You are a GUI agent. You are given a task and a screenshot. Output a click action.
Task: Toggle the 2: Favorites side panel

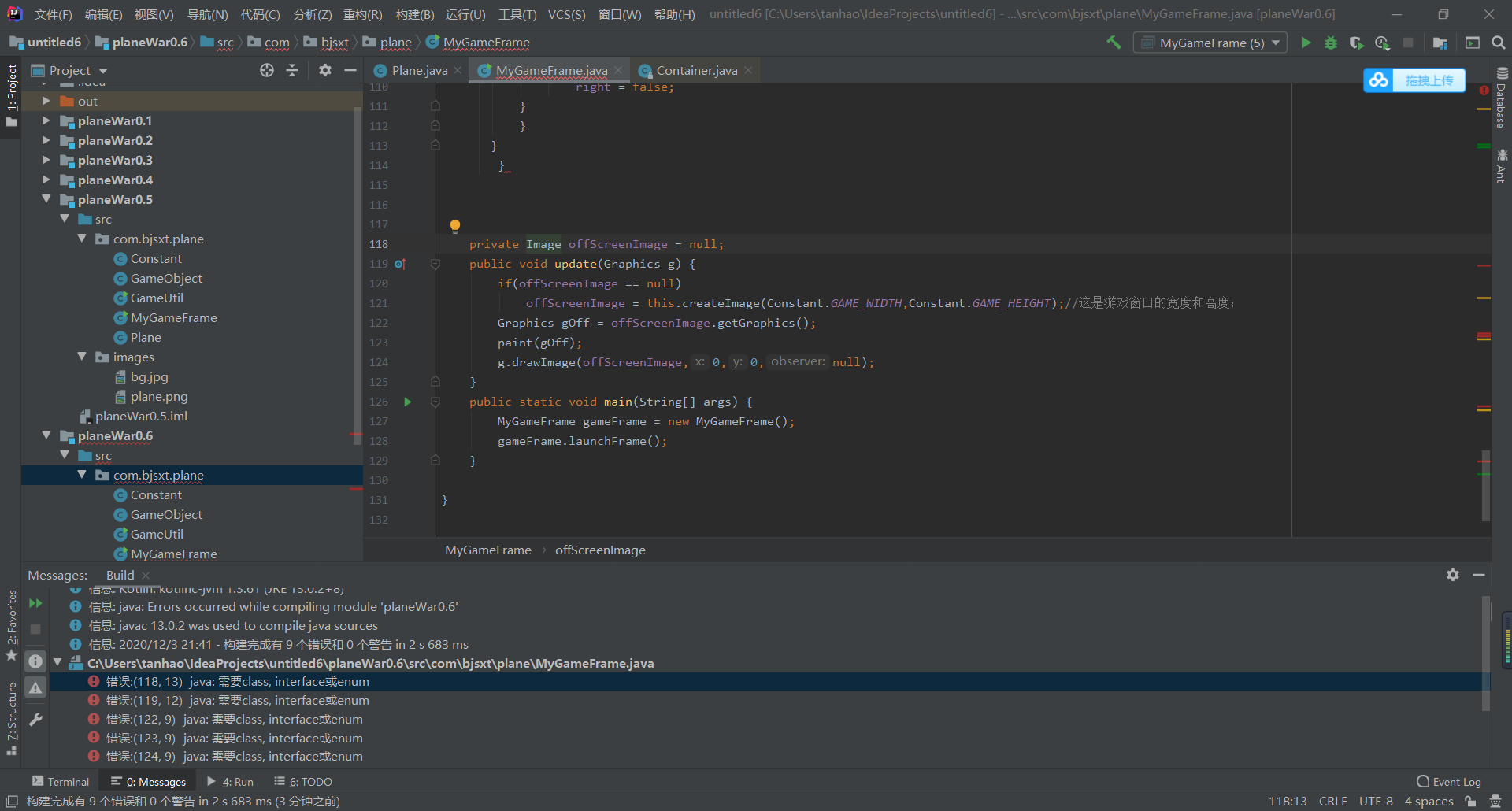coord(11,625)
